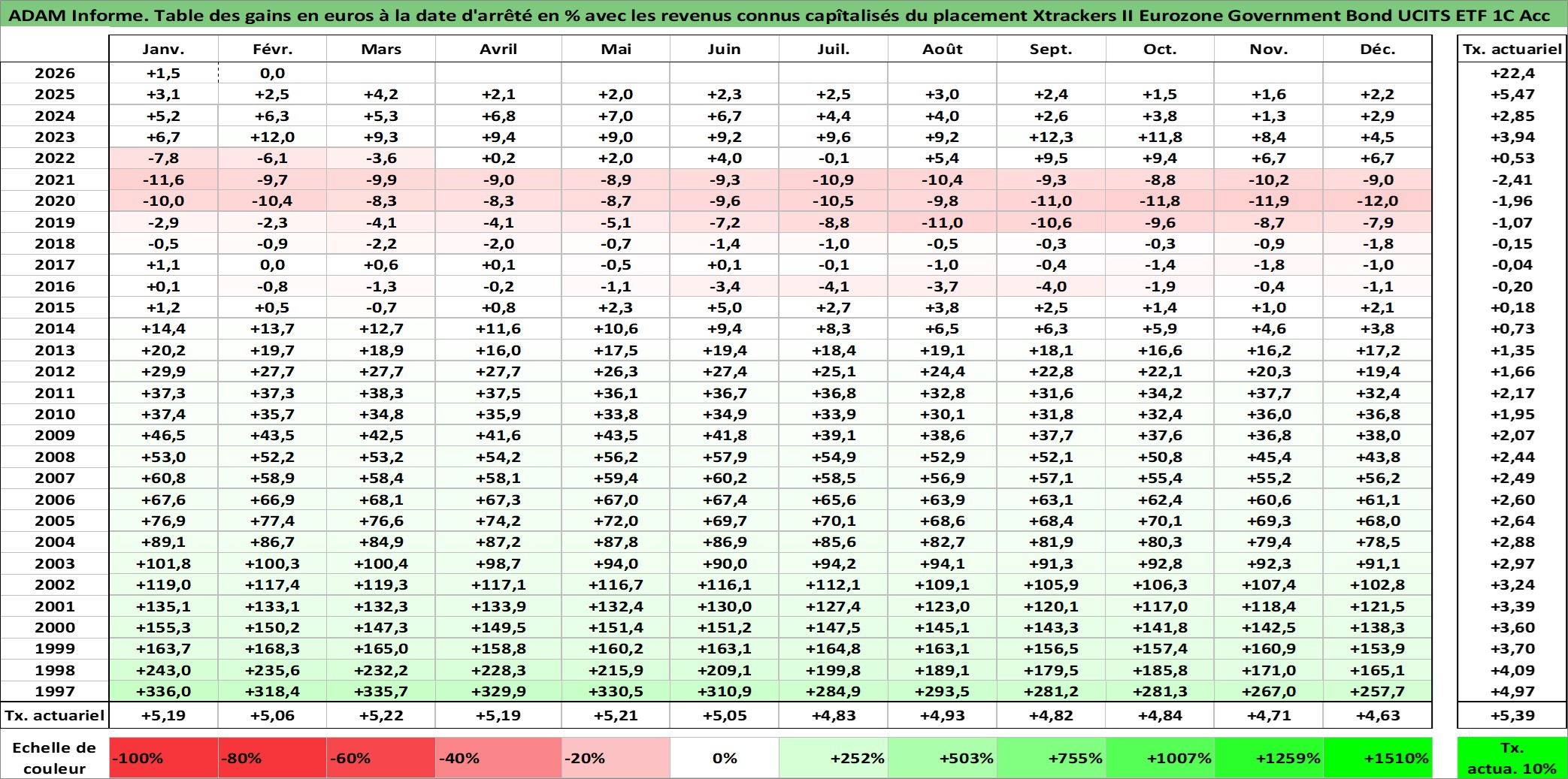
Task: Click the +22,4 actuarial rate for 2026
Action: (x=1512, y=73)
